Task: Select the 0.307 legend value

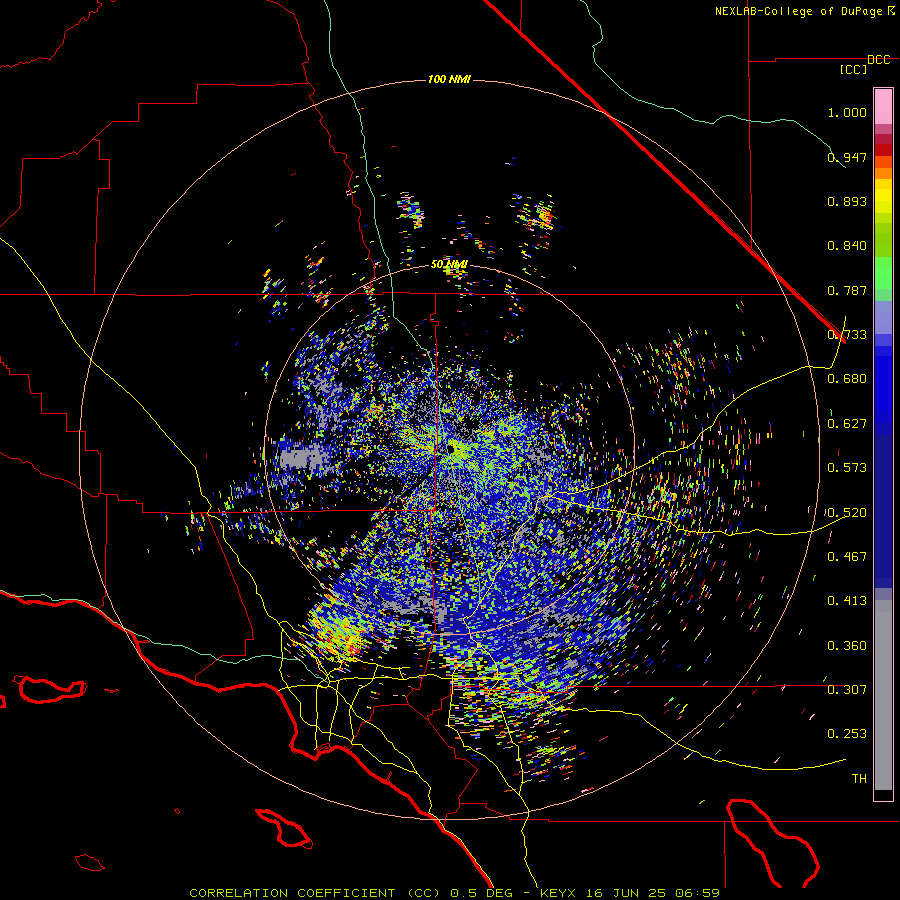Action: (x=847, y=690)
